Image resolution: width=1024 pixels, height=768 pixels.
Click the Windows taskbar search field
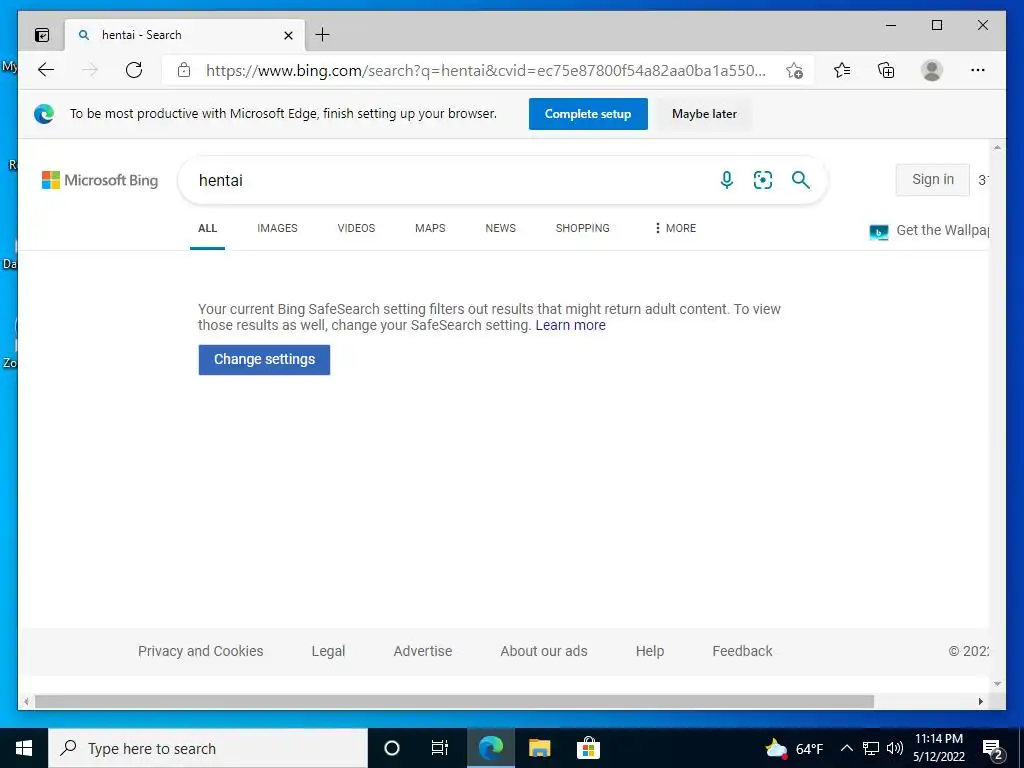pos(208,748)
